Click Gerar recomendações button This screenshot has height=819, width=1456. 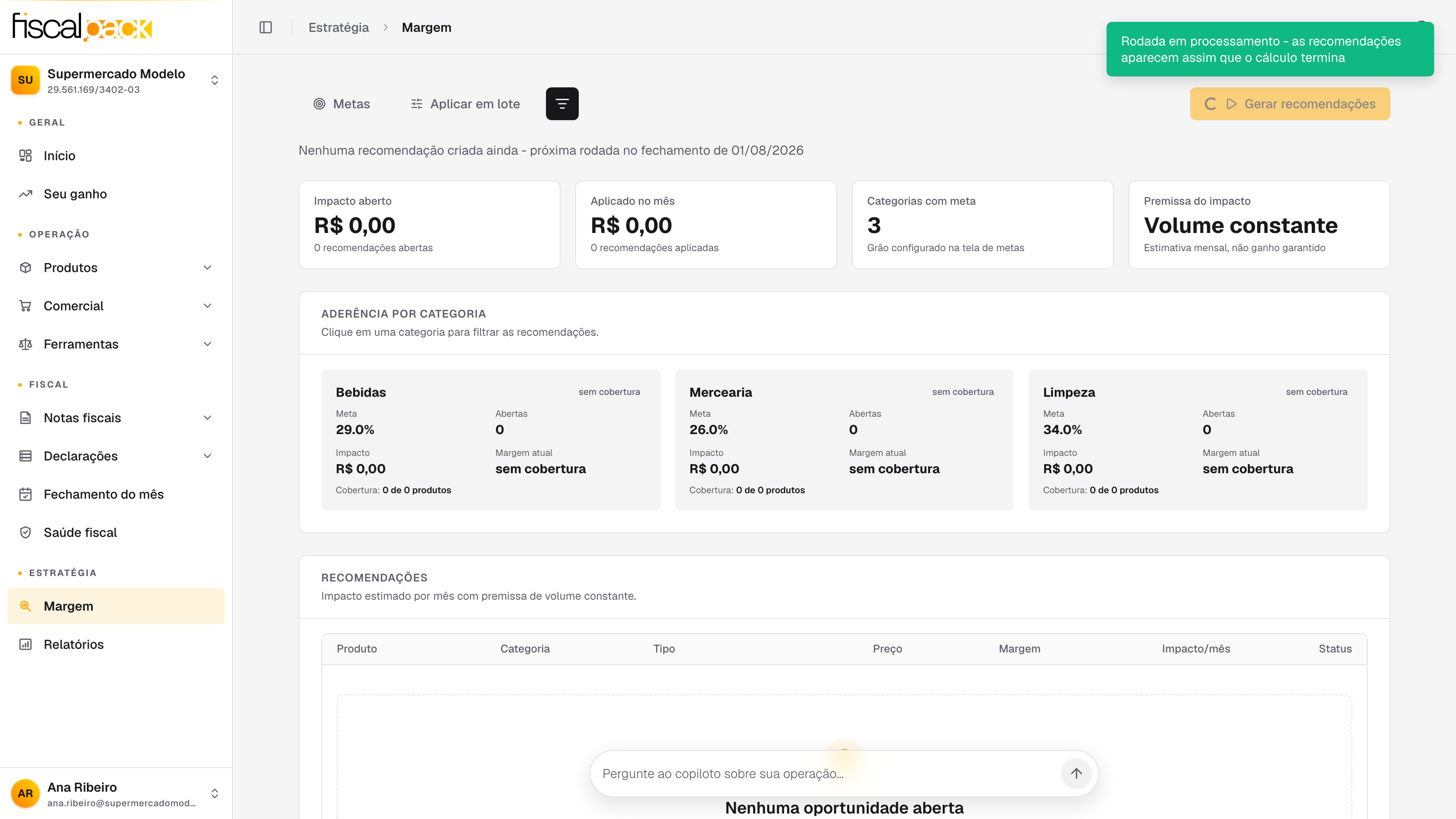[x=1290, y=104]
